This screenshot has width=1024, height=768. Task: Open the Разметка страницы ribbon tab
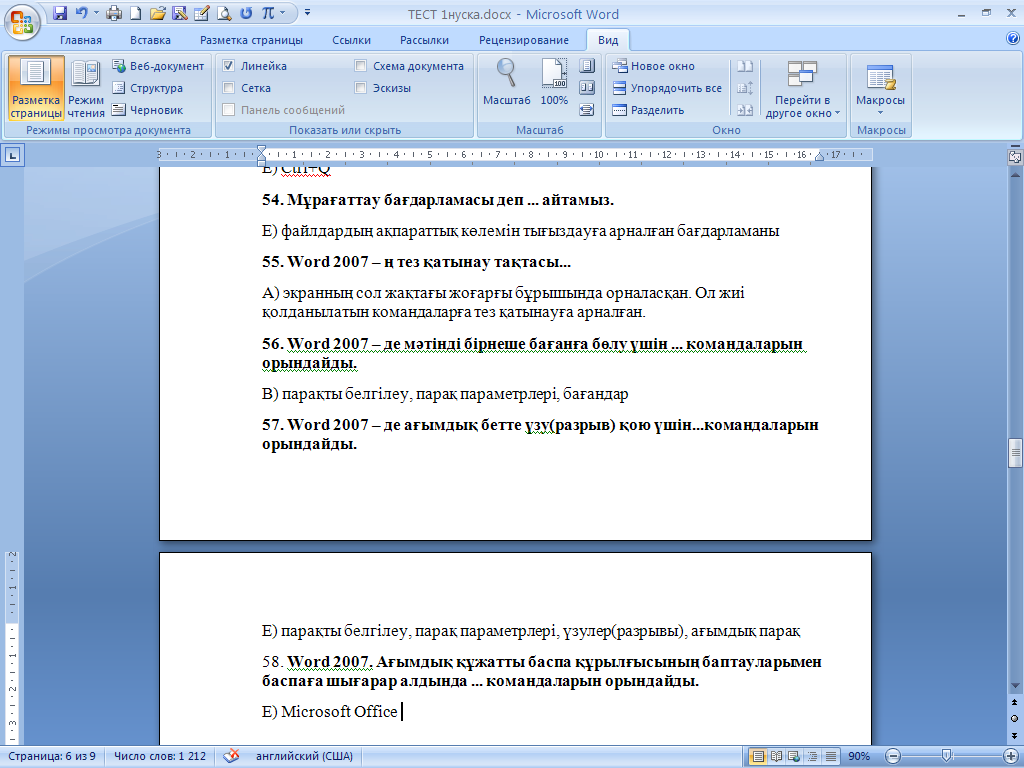(x=251, y=40)
